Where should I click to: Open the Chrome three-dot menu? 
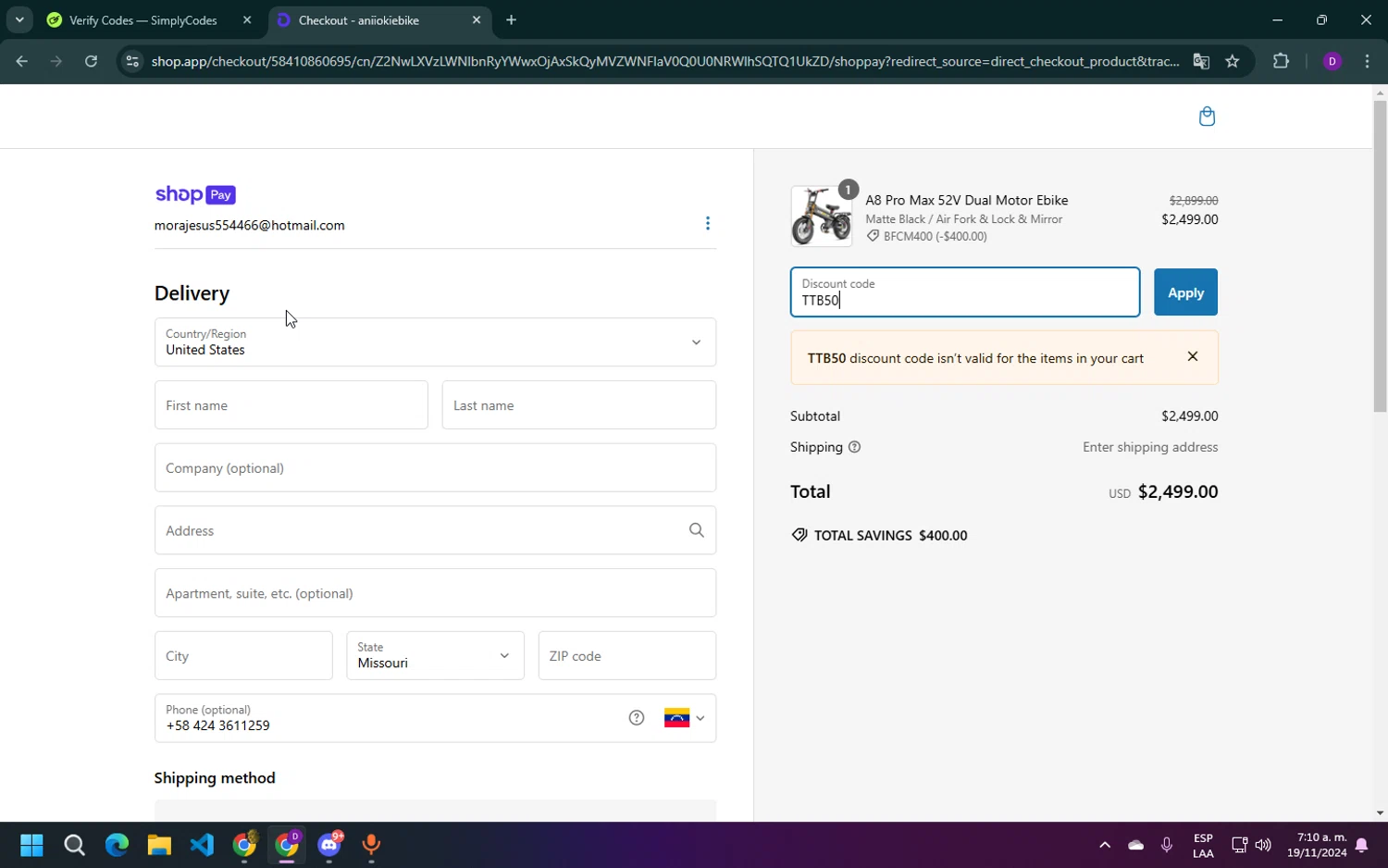point(1367,61)
